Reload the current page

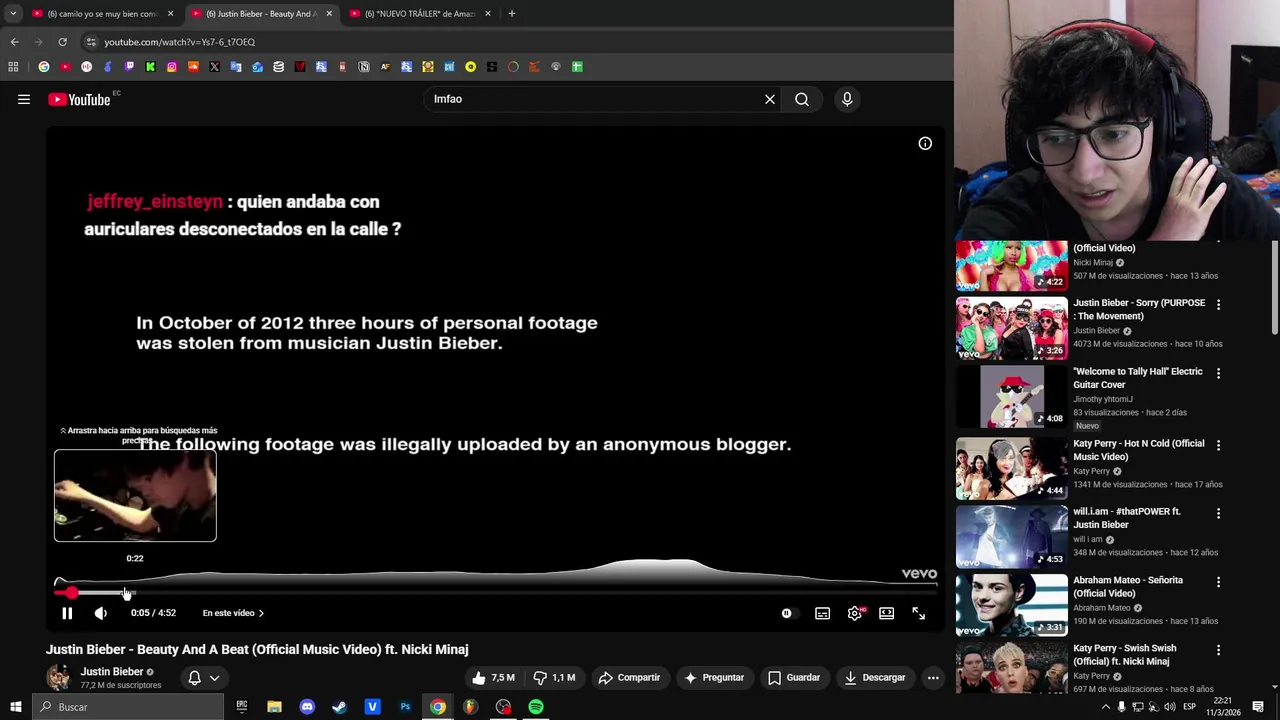click(62, 42)
